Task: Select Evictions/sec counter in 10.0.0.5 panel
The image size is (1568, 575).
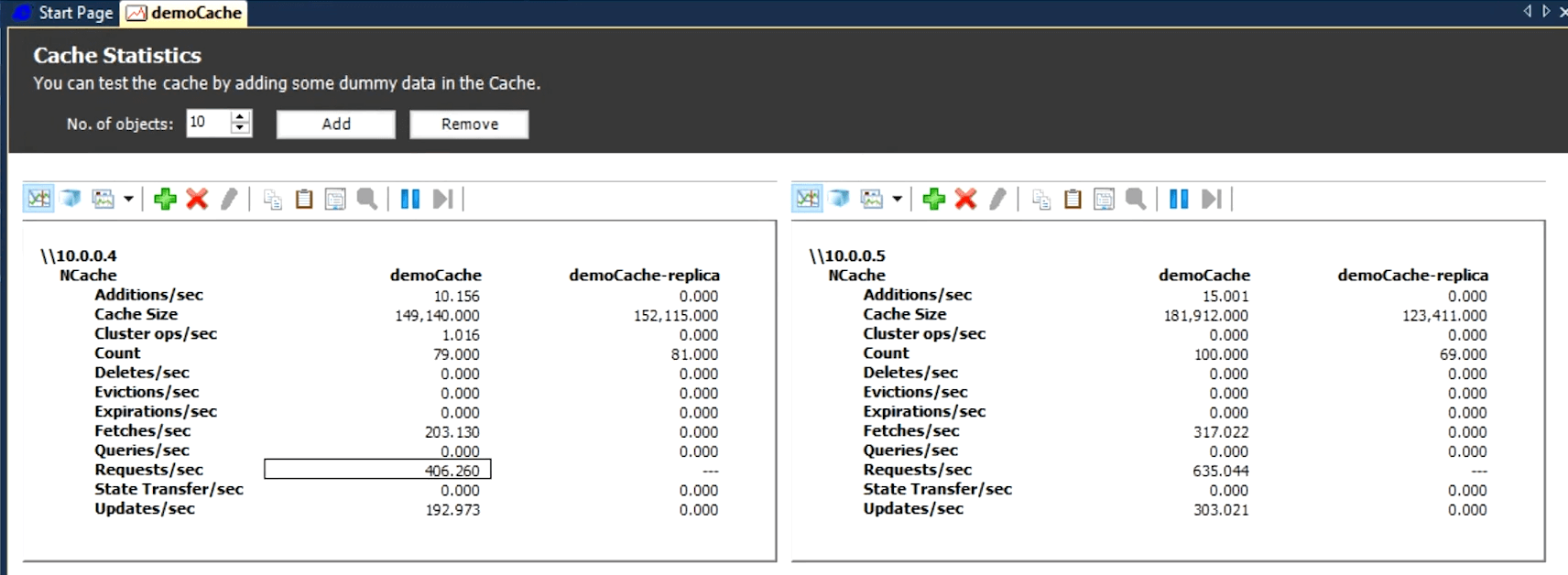Action: (915, 392)
